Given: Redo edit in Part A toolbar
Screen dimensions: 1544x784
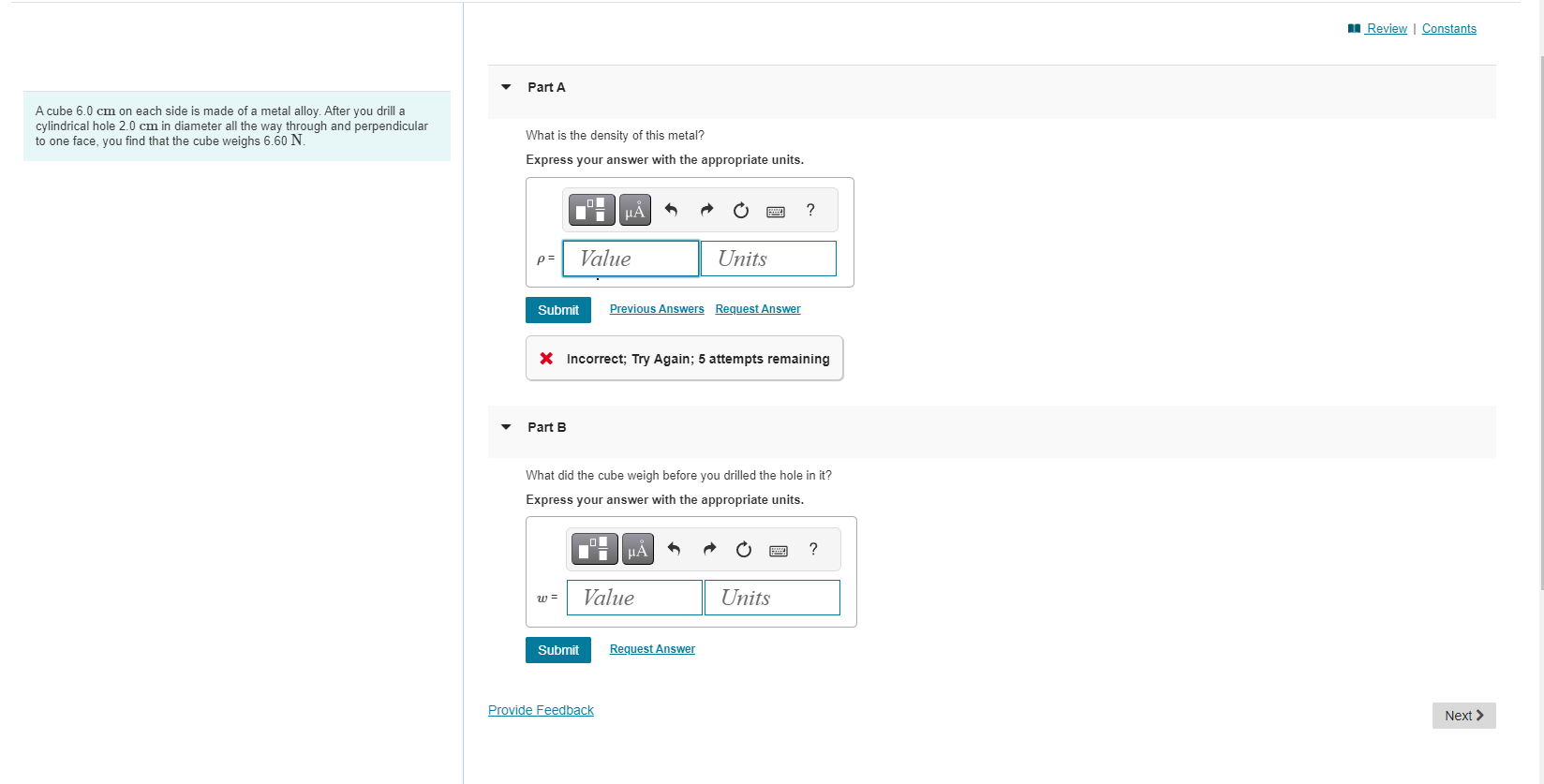Looking at the screenshot, I should click(706, 210).
